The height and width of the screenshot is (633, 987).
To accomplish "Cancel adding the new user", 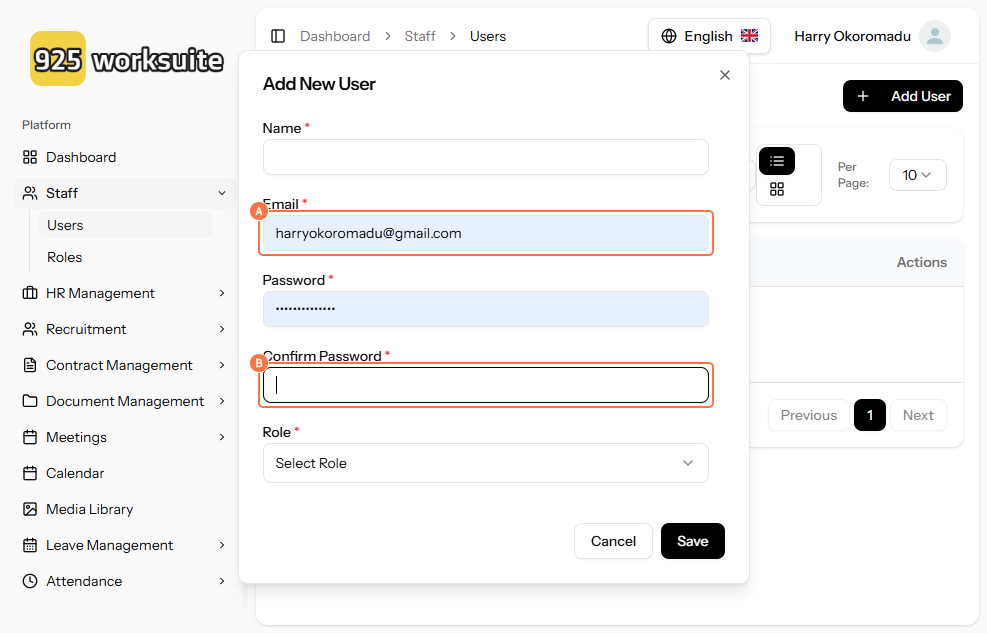I will [613, 541].
